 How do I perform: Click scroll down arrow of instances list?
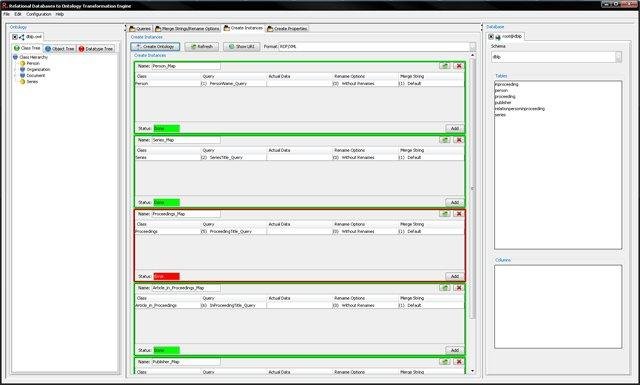pos(473,371)
